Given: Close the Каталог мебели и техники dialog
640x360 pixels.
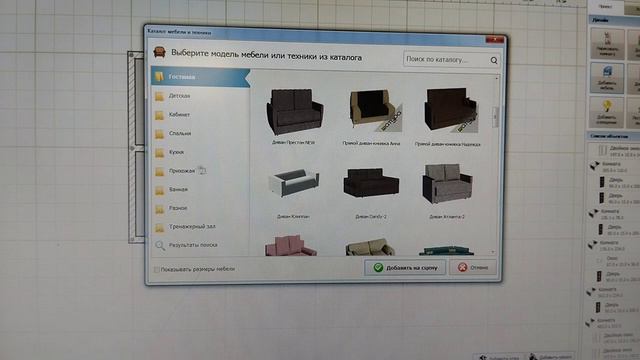Looking at the screenshot, I should [495, 40].
